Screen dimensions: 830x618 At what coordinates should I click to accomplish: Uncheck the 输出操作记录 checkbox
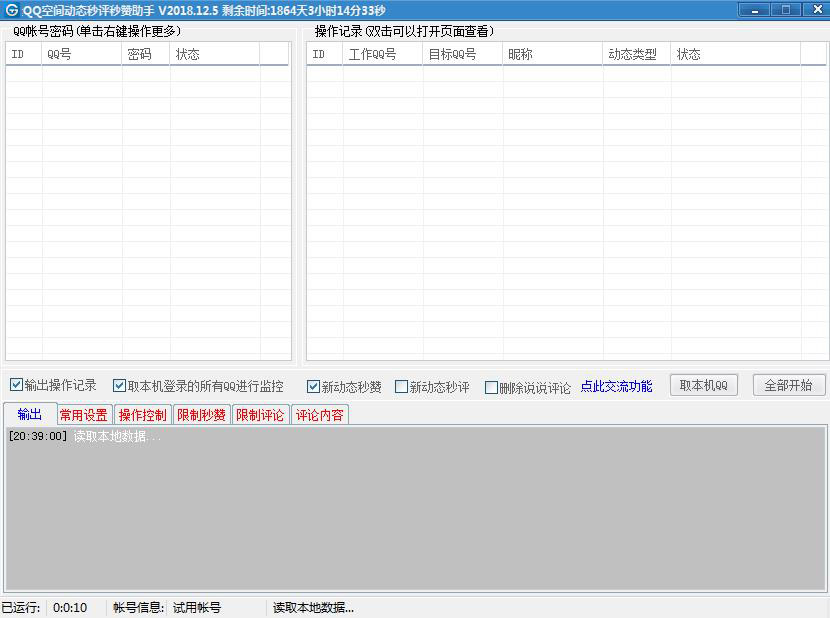click(16, 384)
